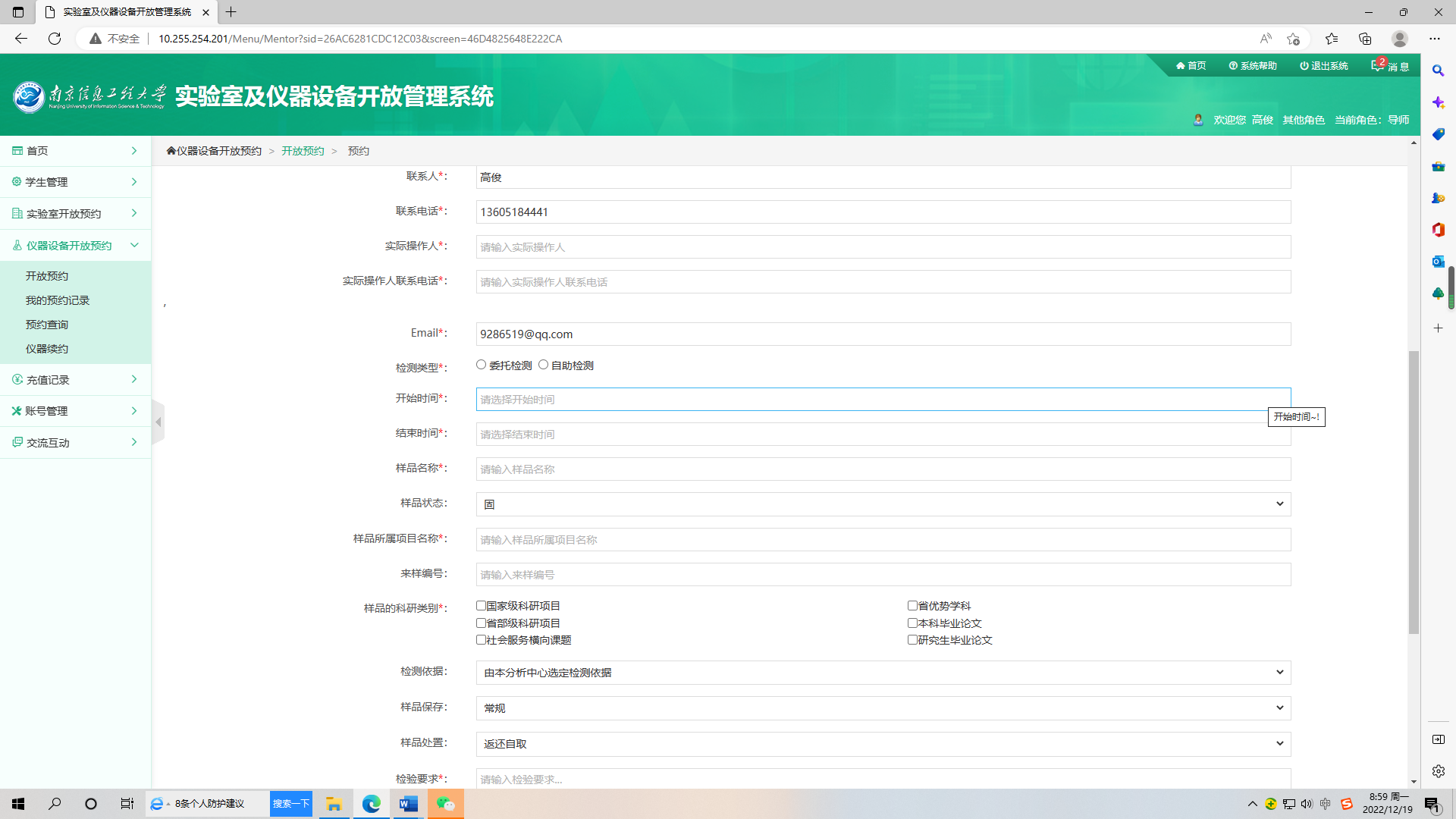Click Edge sidebar search icon
The width and height of the screenshot is (1456, 819).
[x=1438, y=71]
